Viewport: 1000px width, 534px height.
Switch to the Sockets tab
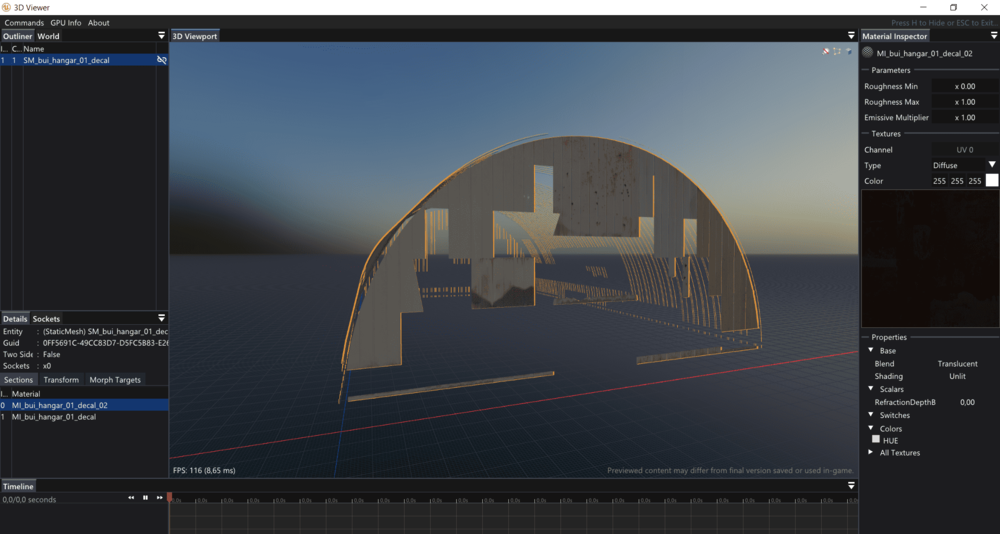coord(46,319)
